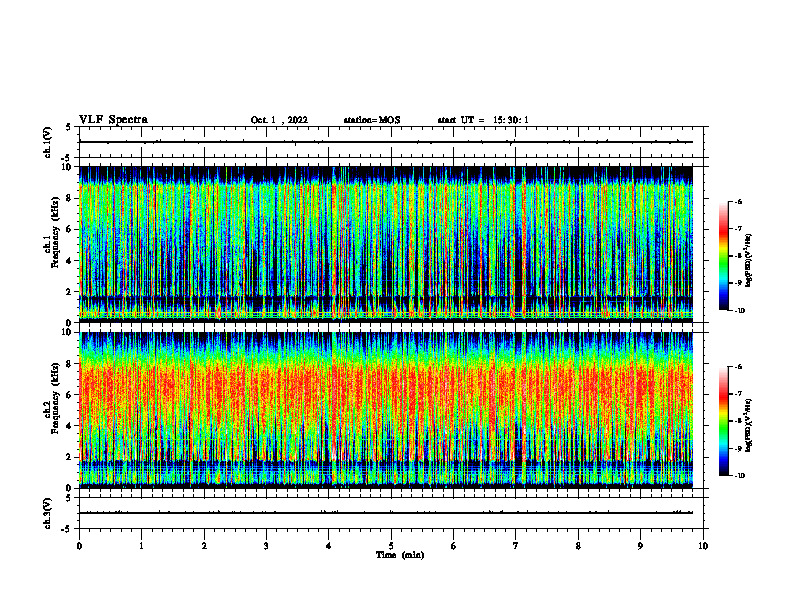Viewport: 792px width, 612px height.
Task: Click the "ch.1(V)" axis label of the top waveform panel
Action: [x=48, y=142]
